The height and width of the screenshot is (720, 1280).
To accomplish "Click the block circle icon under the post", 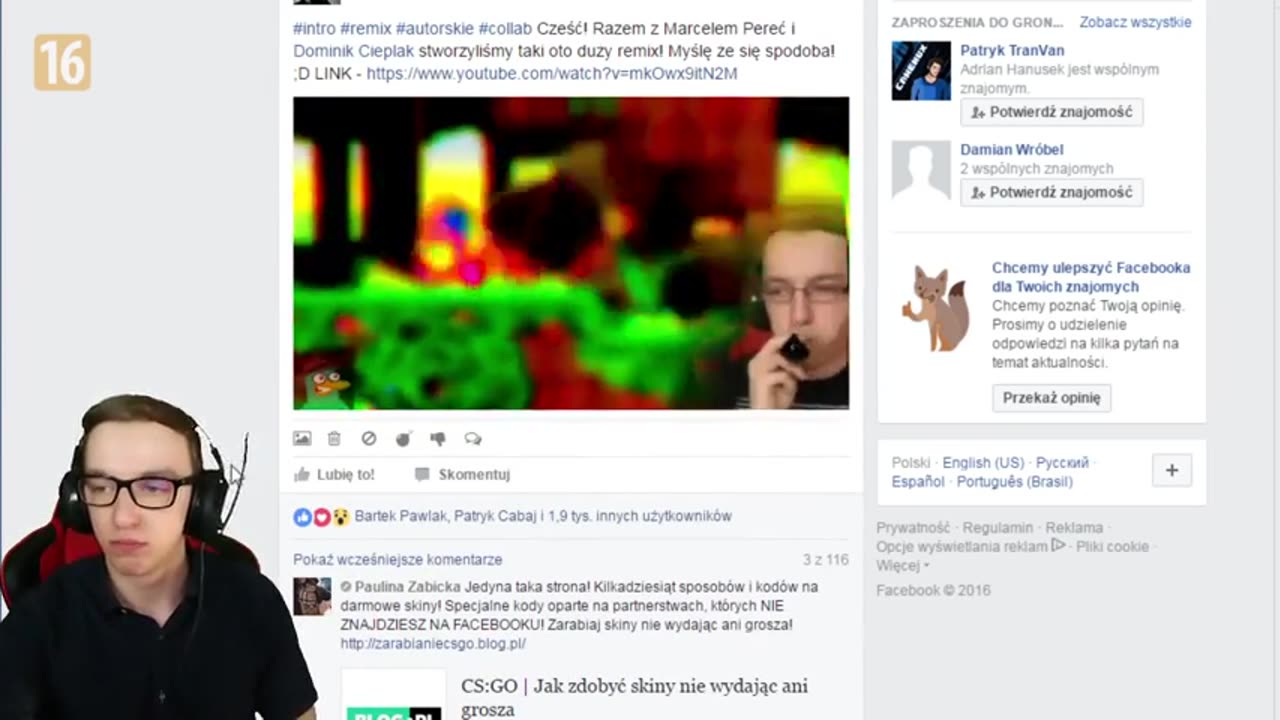I will coord(368,438).
